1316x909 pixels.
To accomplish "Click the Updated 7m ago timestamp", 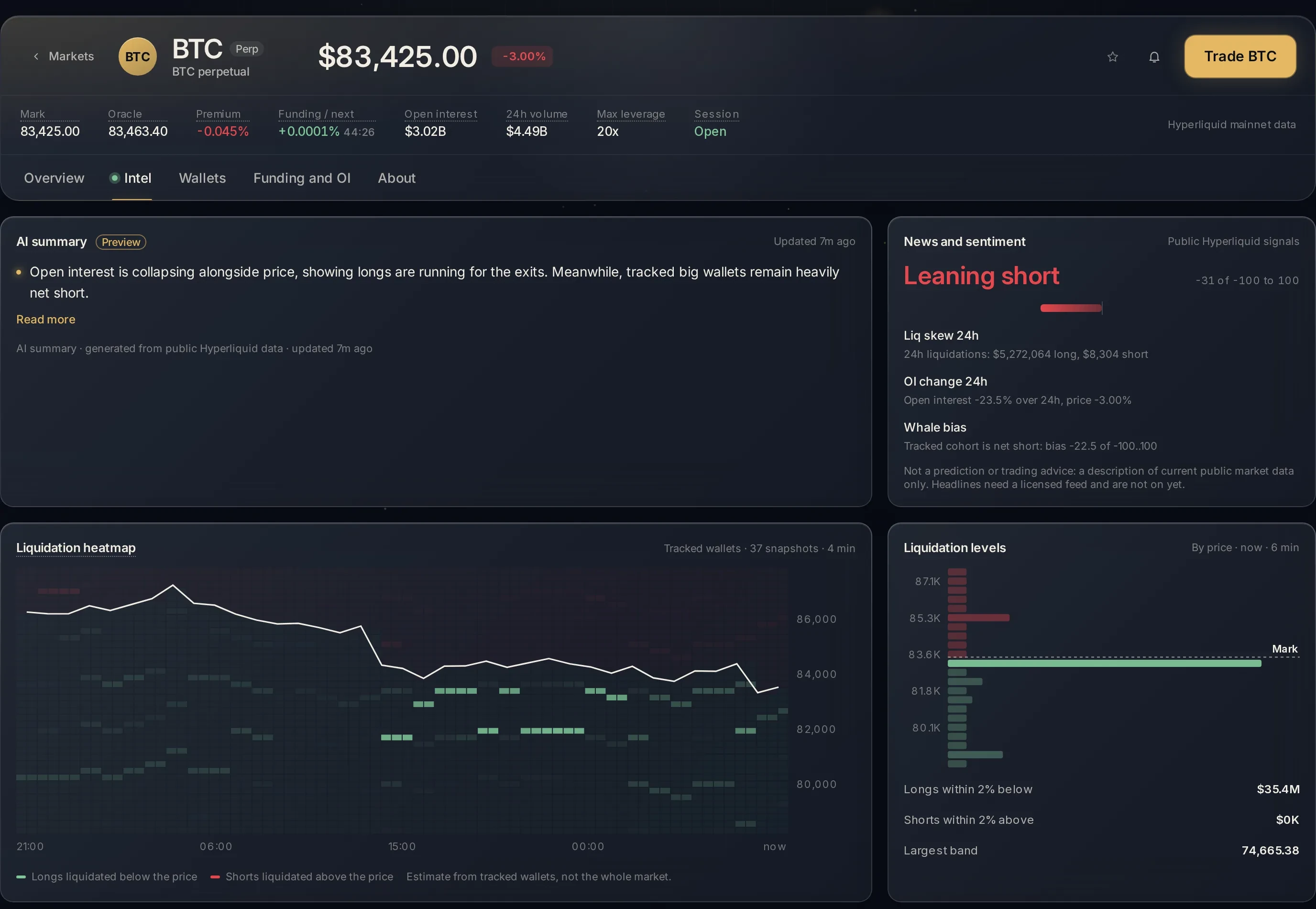I will tap(814, 242).
